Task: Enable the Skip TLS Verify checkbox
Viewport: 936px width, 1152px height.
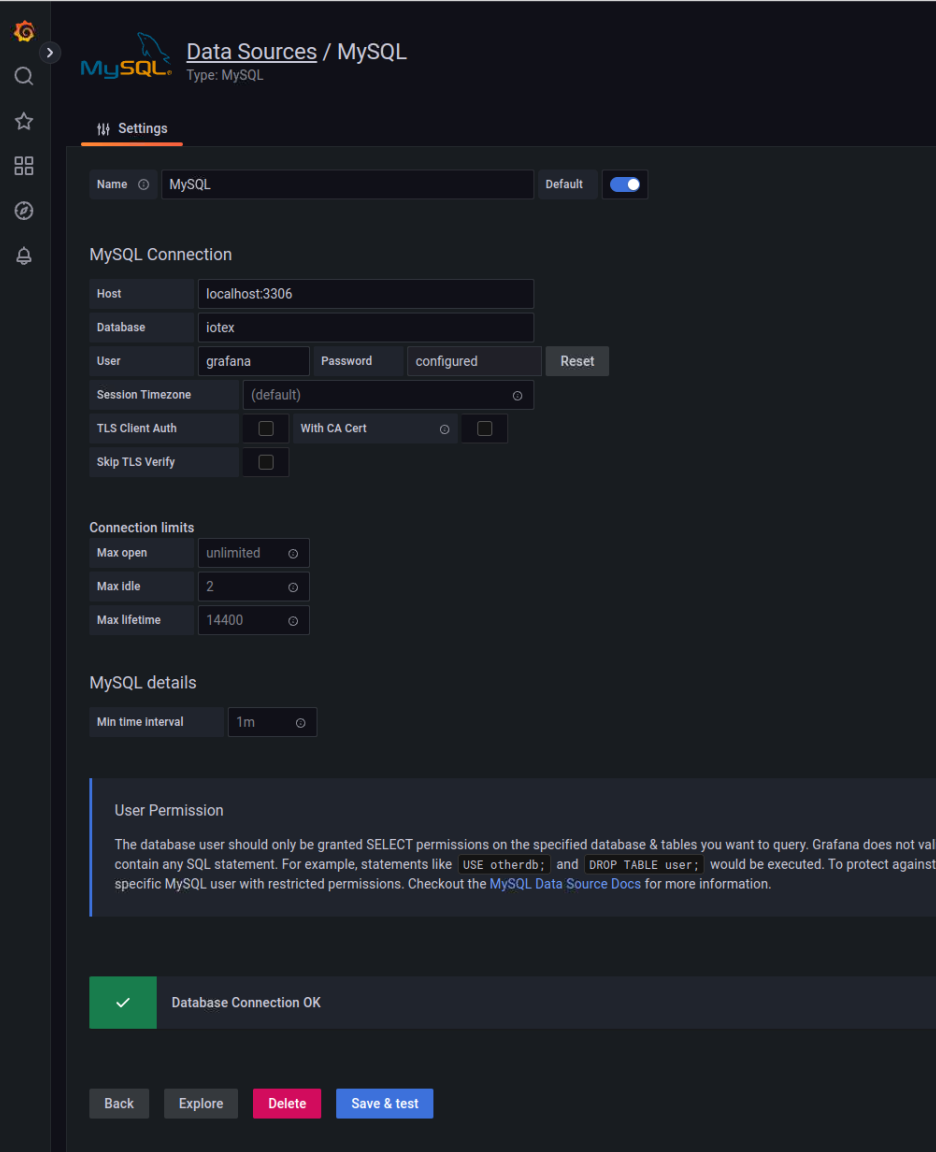Action: pos(266,462)
